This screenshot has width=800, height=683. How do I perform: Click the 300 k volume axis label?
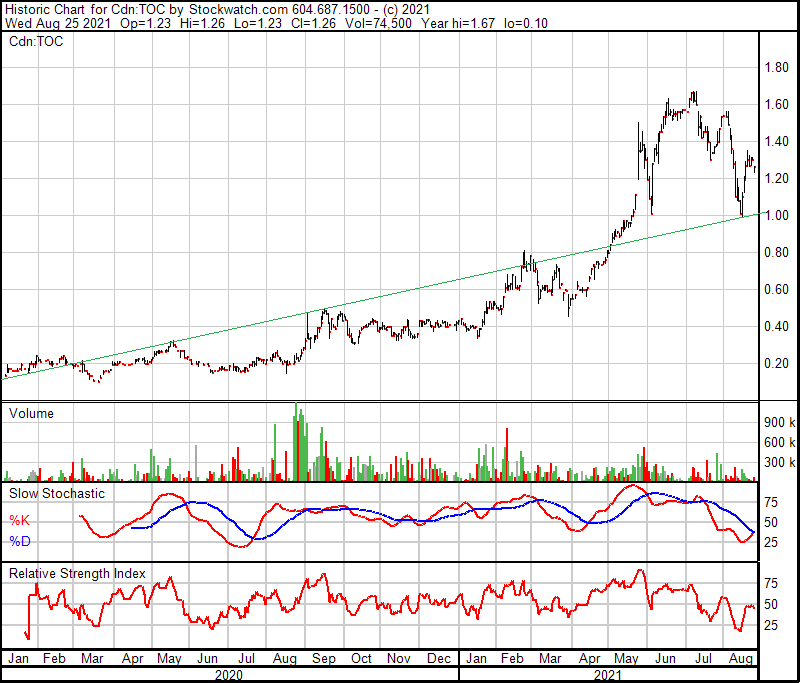point(780,463)
